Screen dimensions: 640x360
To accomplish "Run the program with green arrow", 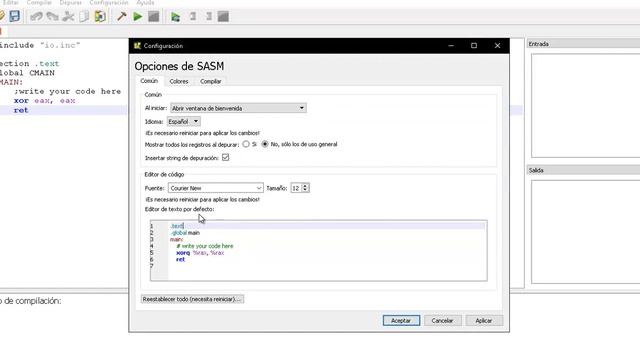I will click(x=138, y=16).
